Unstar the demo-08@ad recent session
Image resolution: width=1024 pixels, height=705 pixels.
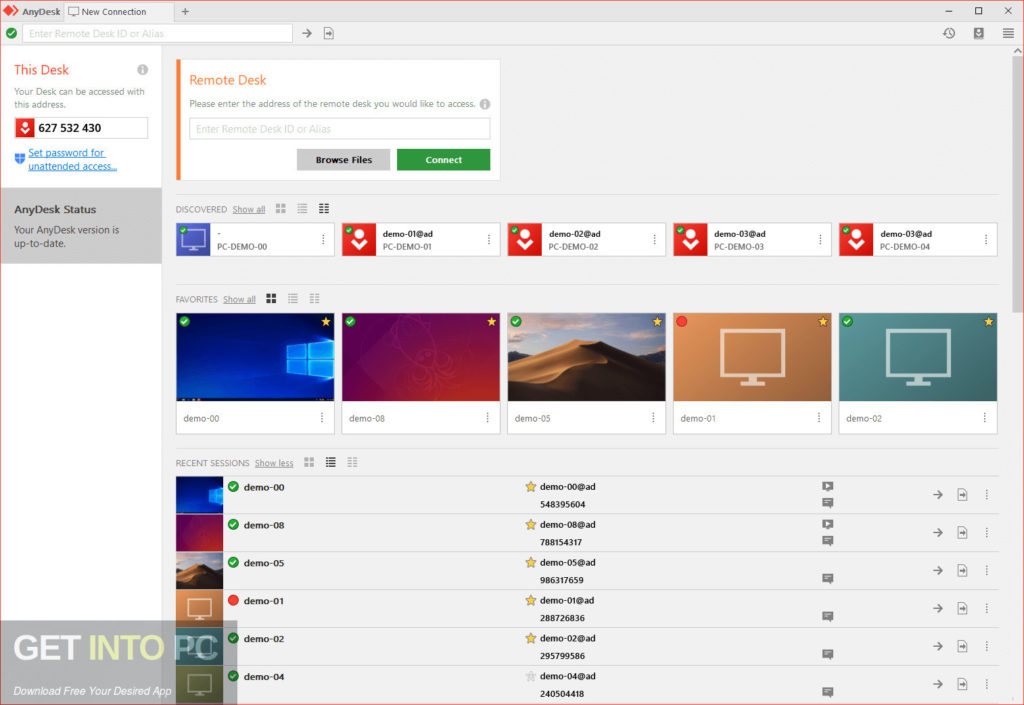click(x=530, y=524)
